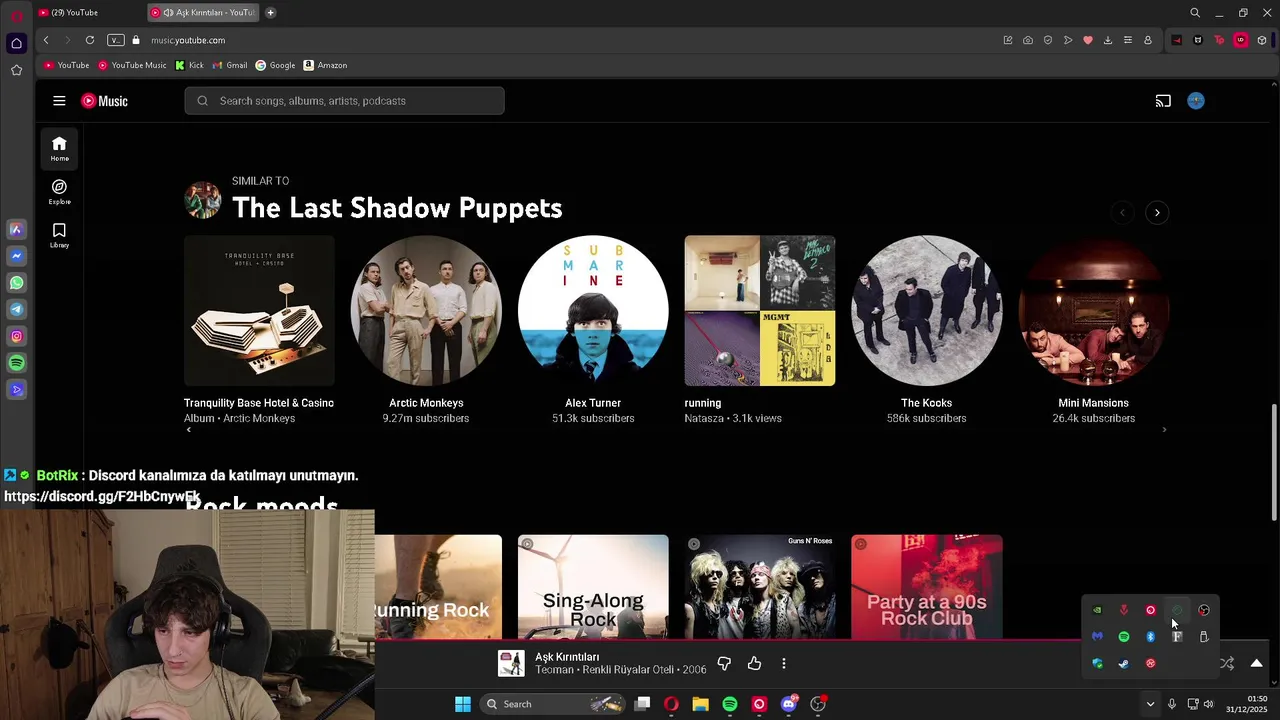Click the taskbar Search box

click(x=554, y=704)
